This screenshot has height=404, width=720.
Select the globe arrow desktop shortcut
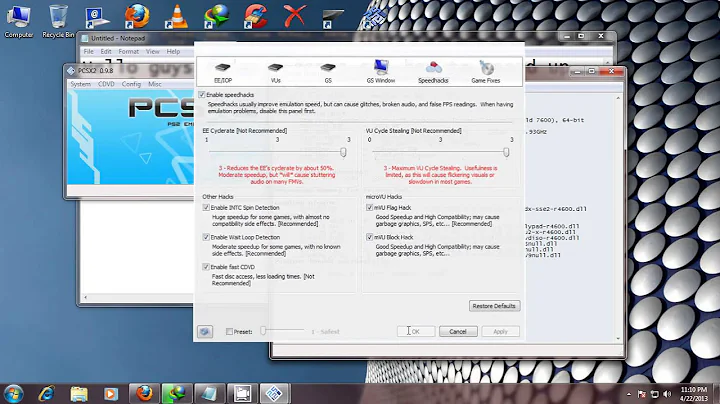(x=216, y=17)
